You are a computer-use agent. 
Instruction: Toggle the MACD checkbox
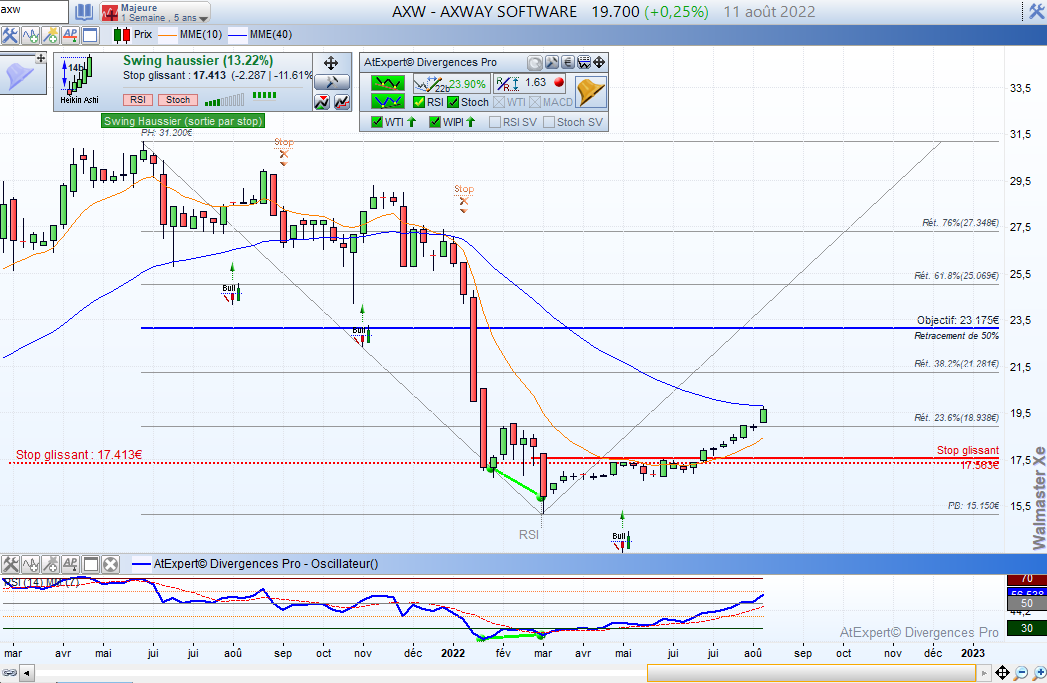pyautogui.click(x=536, y=102)
